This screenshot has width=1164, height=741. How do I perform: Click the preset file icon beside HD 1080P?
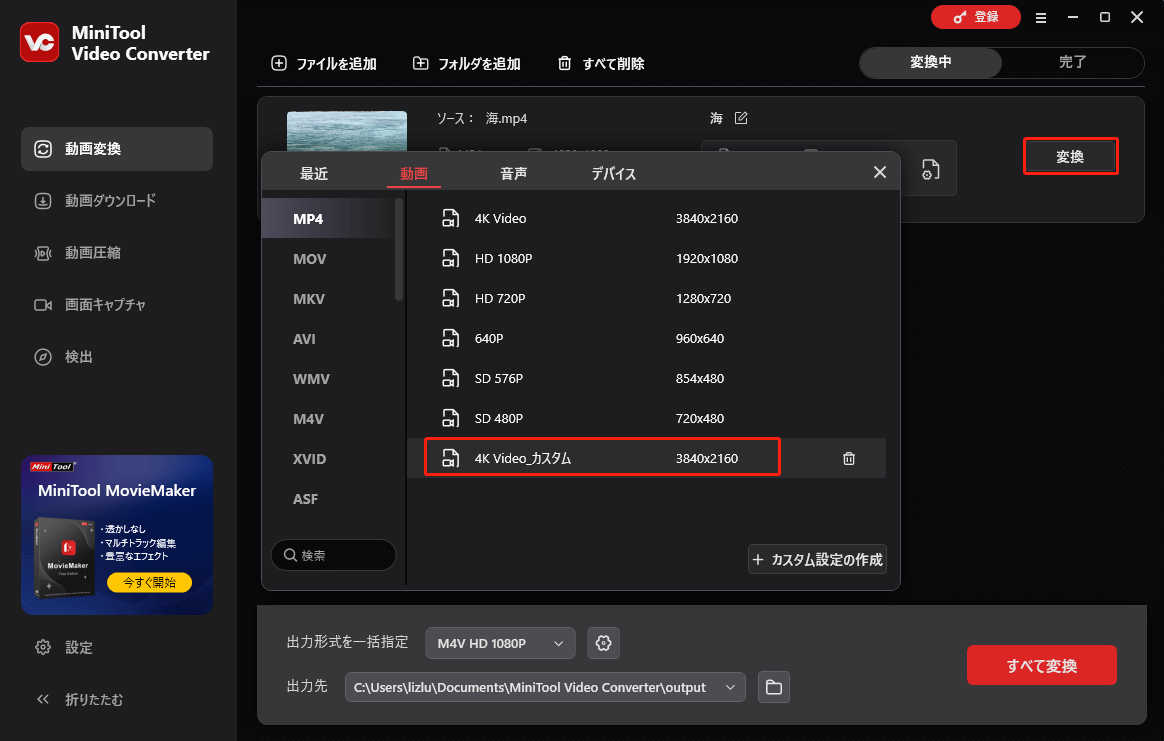pyautogui.click(x=451, y=258)
